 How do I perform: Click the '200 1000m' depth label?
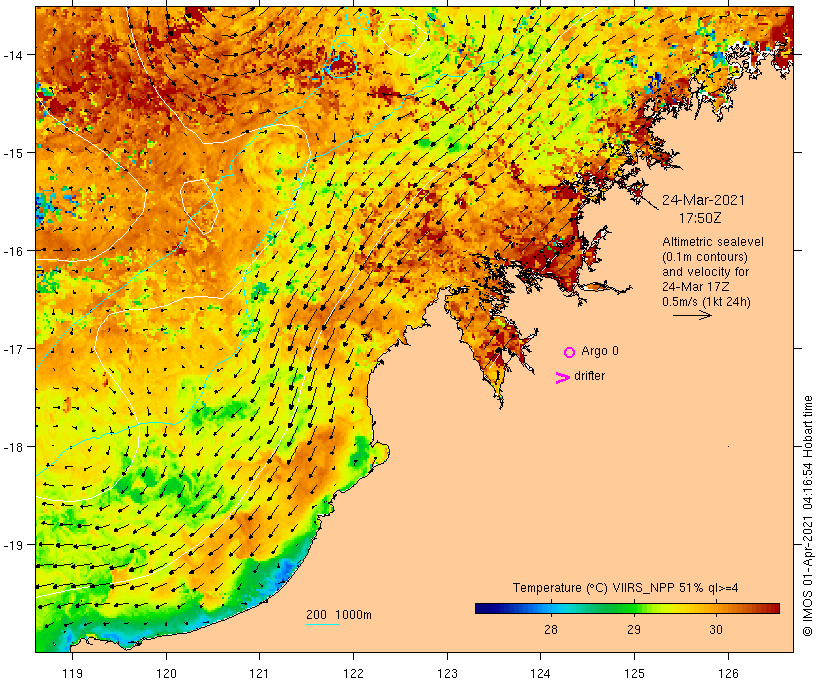(339, 615)
